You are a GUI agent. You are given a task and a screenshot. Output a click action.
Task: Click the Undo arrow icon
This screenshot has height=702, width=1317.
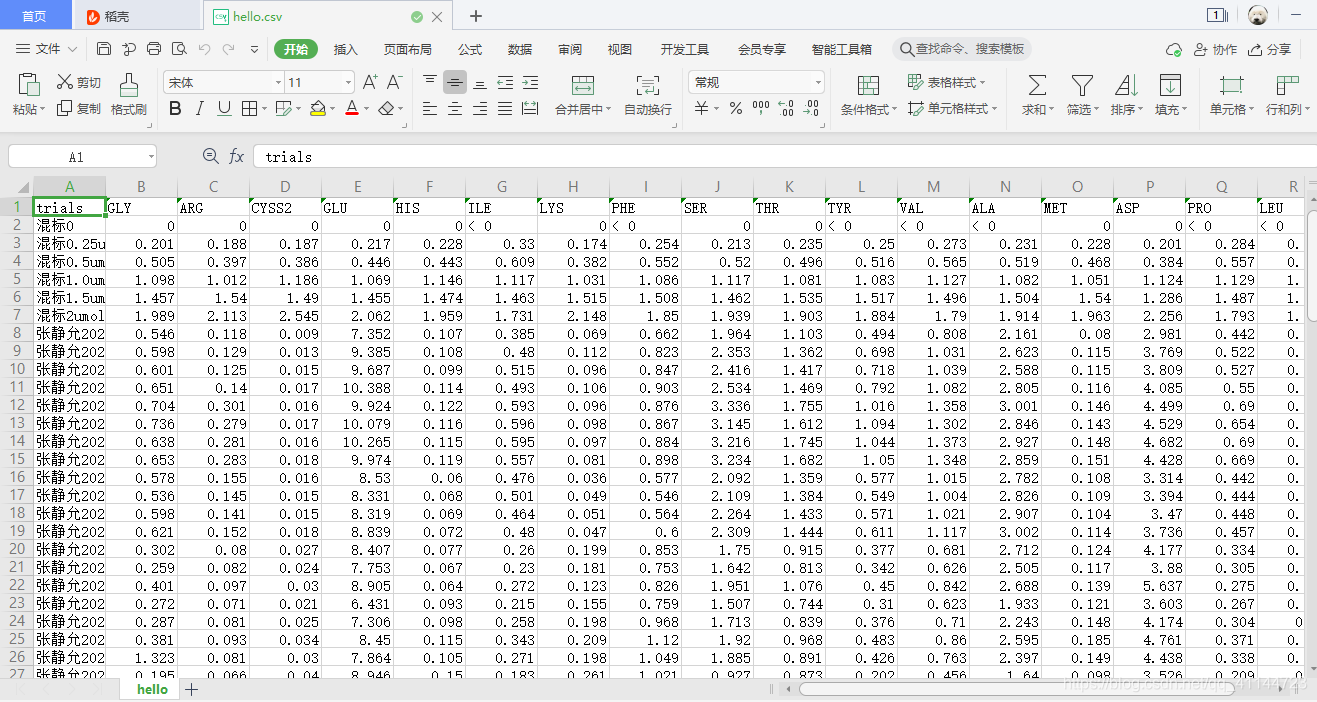(204, 49)
